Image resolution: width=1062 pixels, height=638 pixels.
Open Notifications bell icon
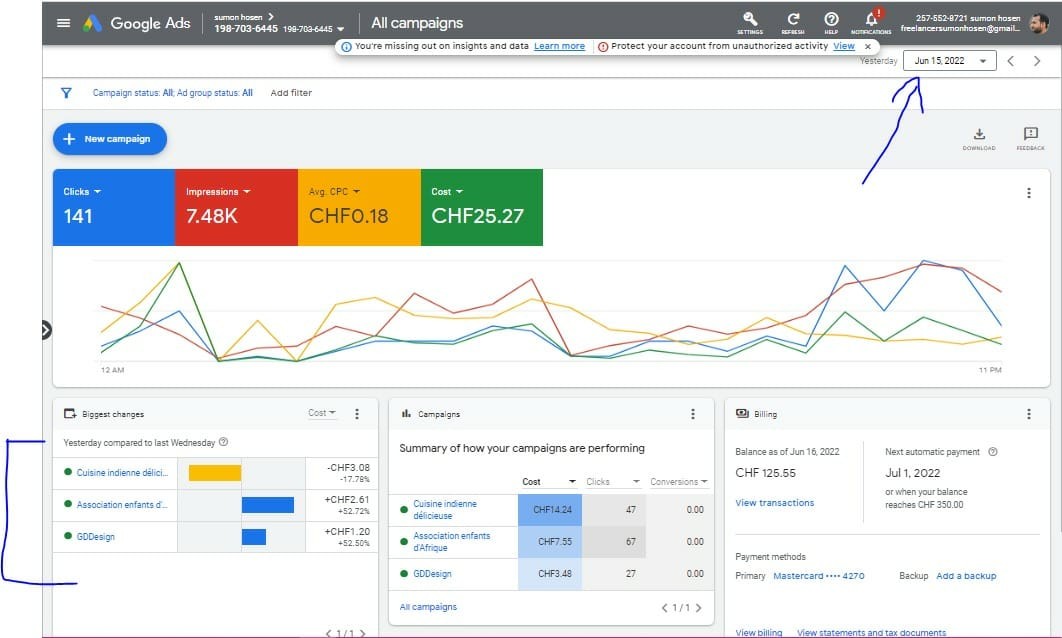(x=871, y=20)
